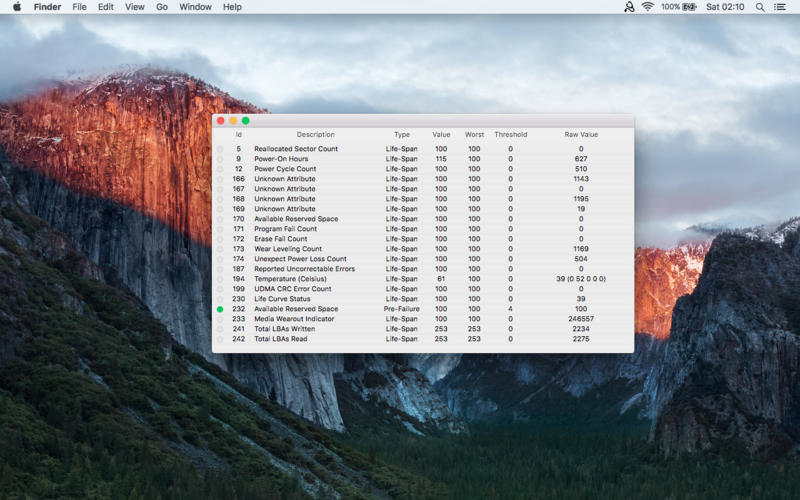
Task: Open the Edit menu
Action: tap(106, 7)
